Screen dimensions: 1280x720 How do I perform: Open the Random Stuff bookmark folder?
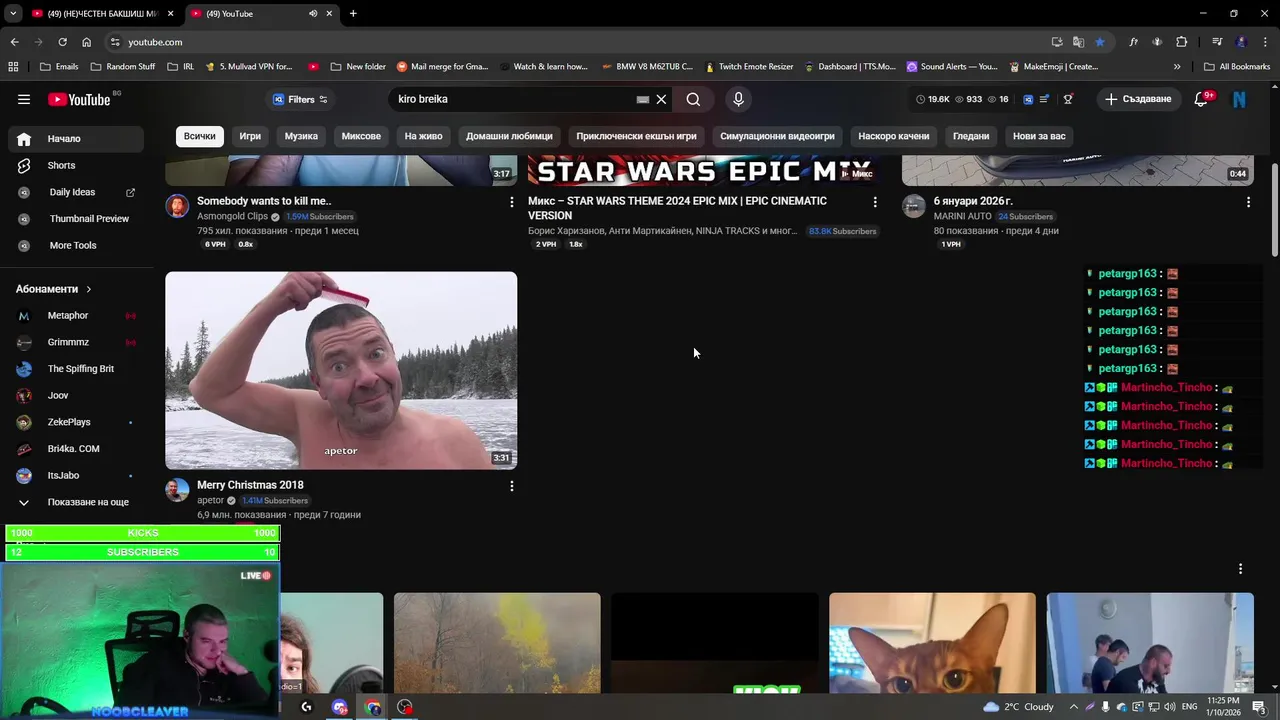click(x=123, y=67)
